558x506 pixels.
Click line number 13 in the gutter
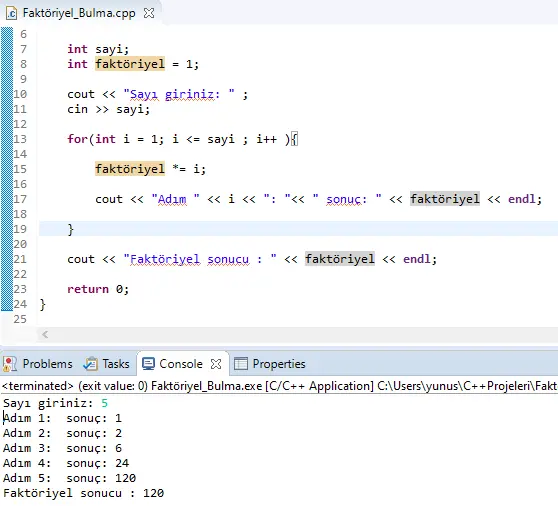(20, 139)
